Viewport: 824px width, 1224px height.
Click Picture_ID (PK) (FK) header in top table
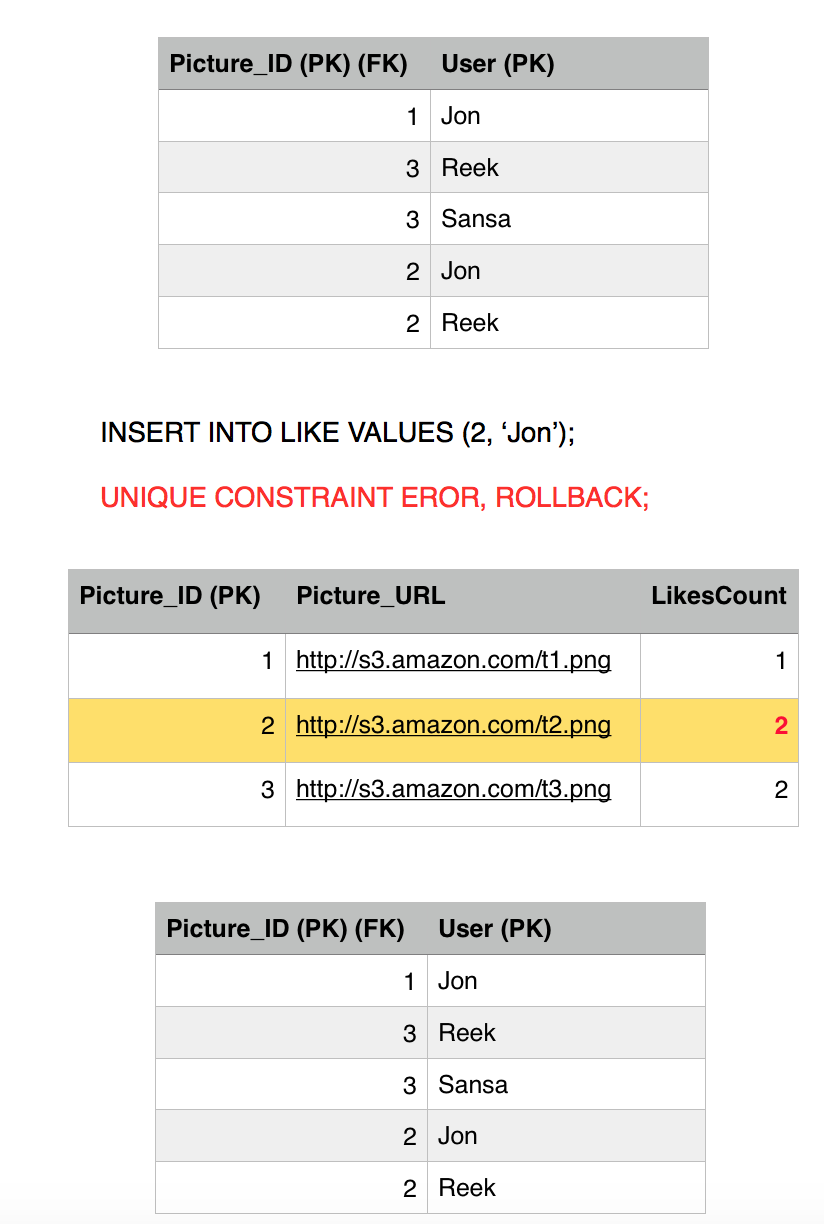[289, 64]
